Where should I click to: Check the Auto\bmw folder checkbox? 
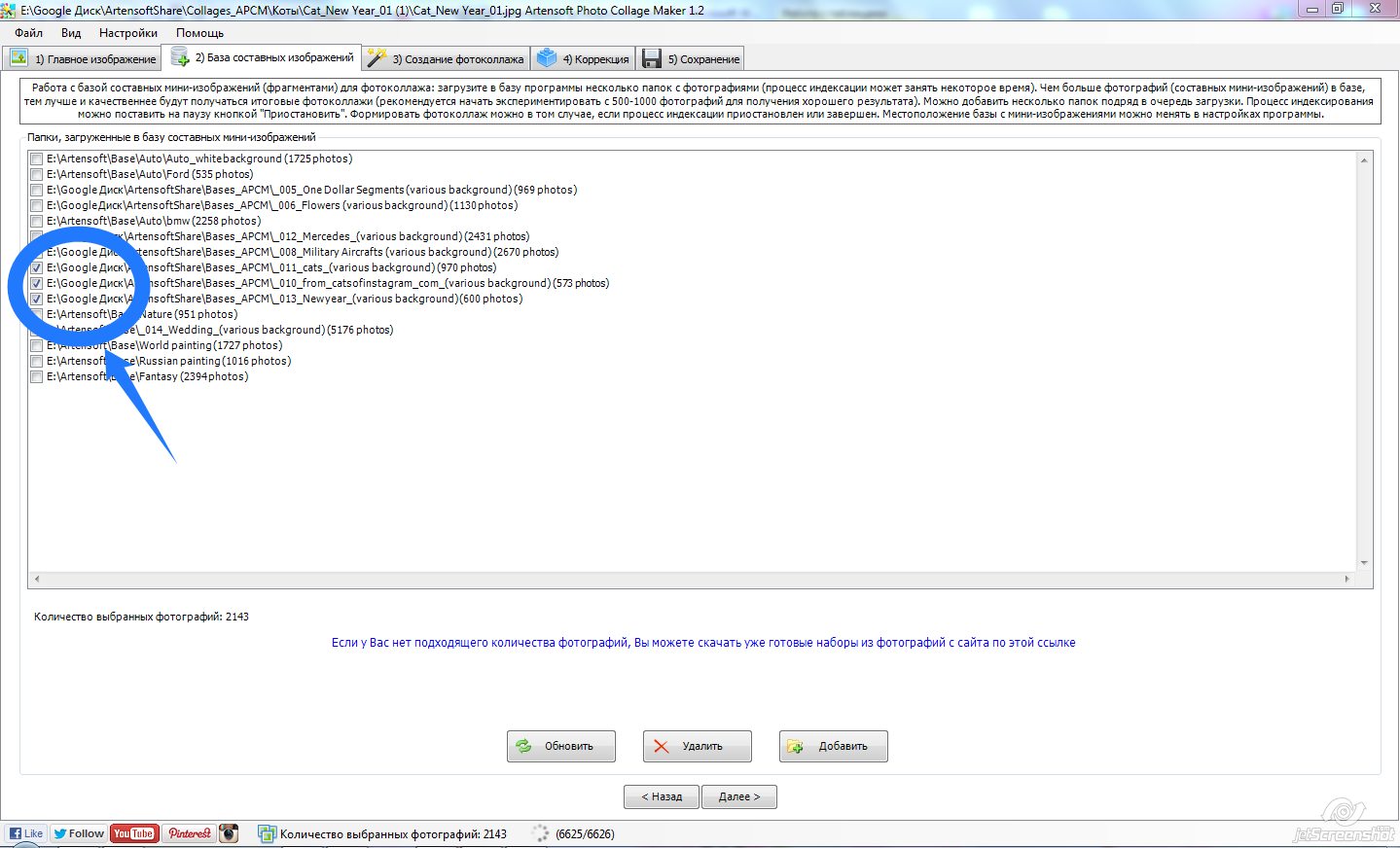[x=37, y=221]
